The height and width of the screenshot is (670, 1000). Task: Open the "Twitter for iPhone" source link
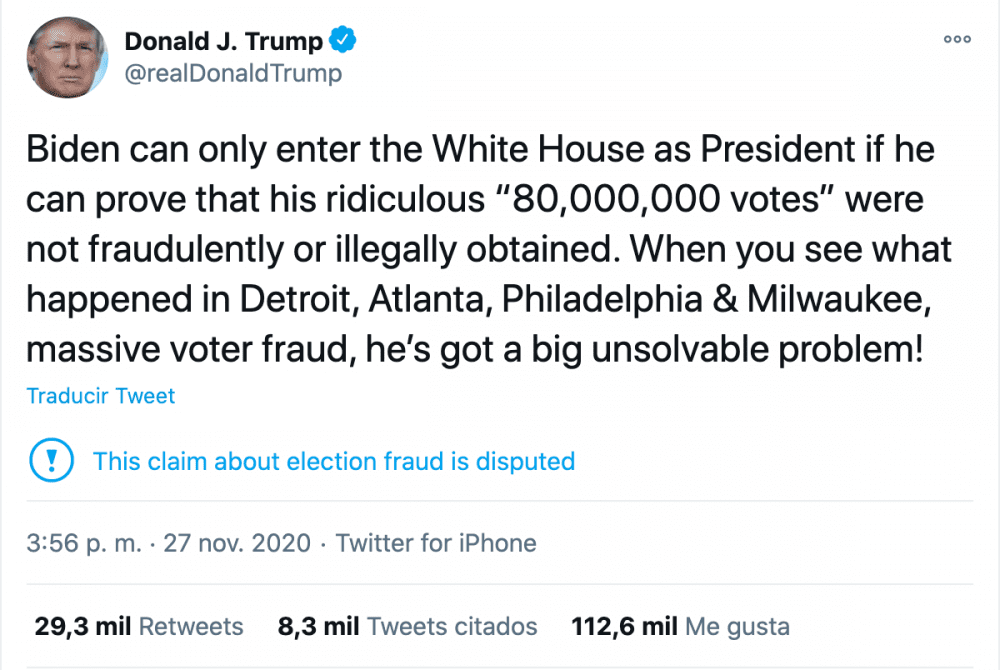click(436, 543)
